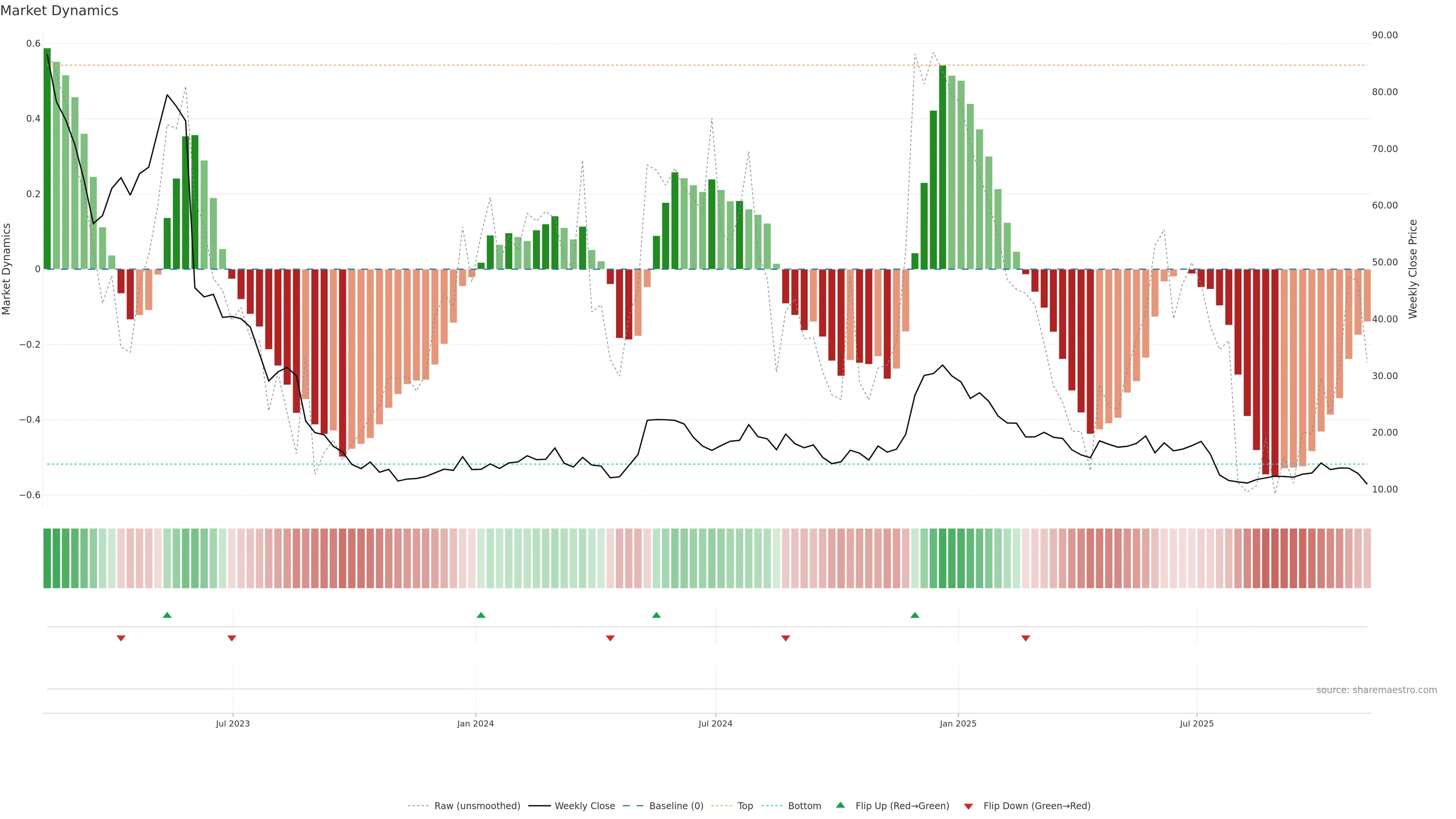This screenshot has width=1456, height=819.
Task: Click the Market Dynamics chart title
Action: tap(60, 11)
